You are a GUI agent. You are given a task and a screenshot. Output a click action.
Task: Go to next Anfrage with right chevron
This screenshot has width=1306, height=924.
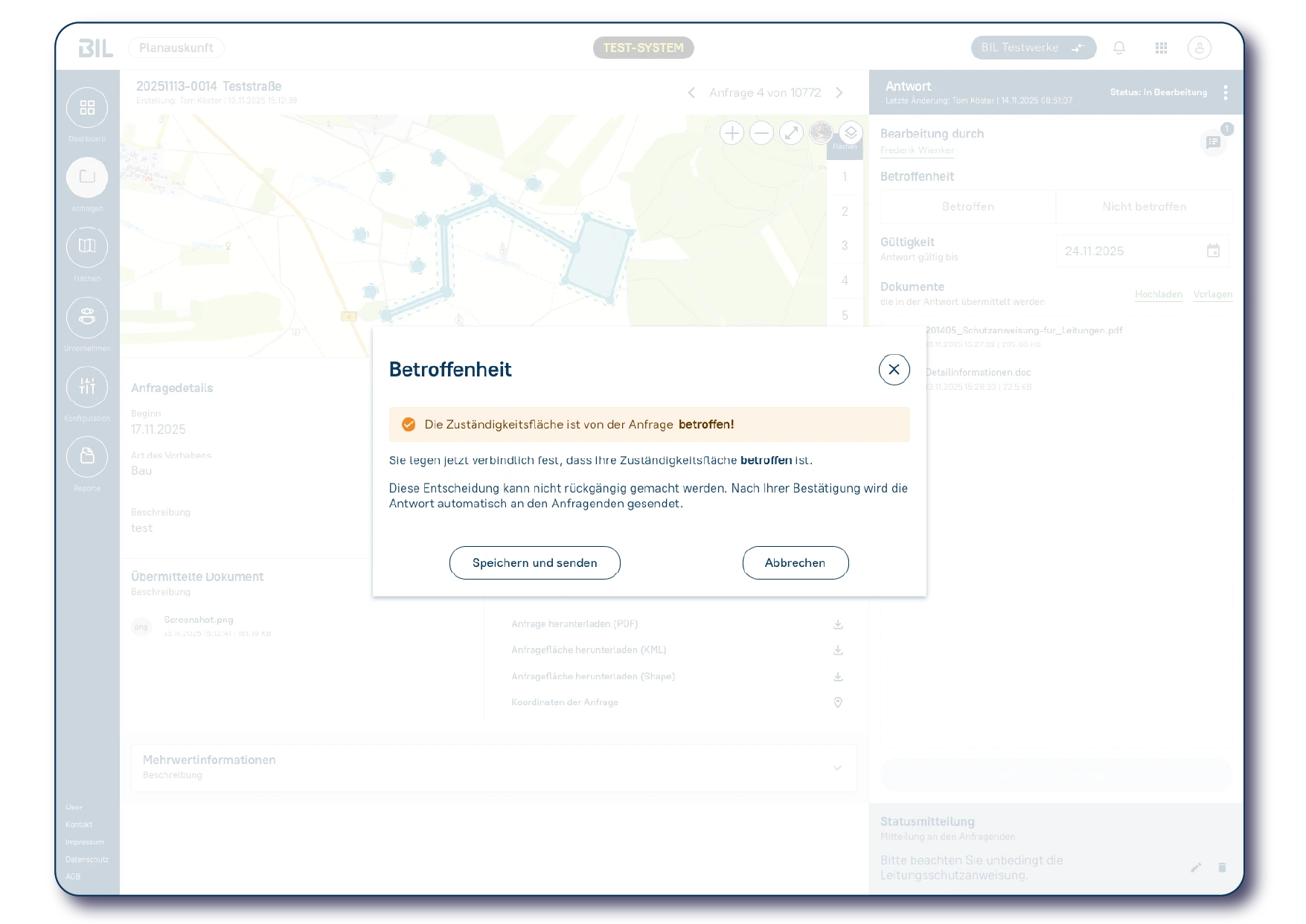click(839, 93)
